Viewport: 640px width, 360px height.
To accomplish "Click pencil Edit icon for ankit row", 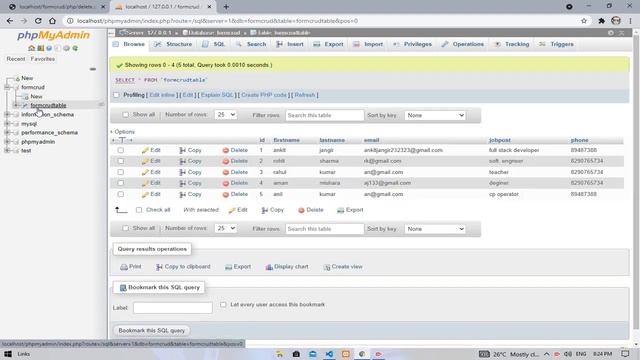I will 145,150.
